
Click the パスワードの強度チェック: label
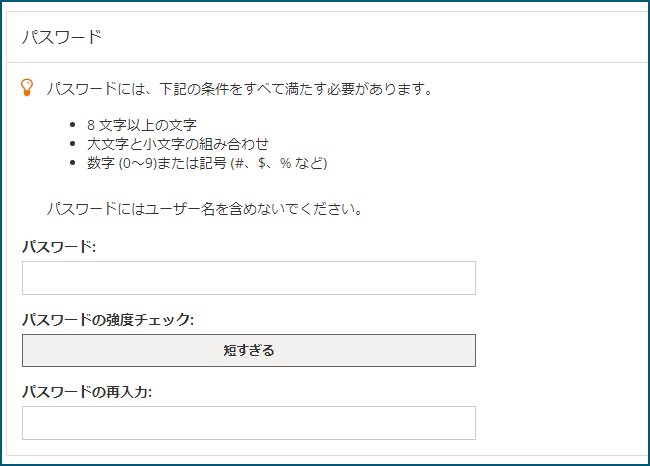pyautogui.click(x=108, y=320)
